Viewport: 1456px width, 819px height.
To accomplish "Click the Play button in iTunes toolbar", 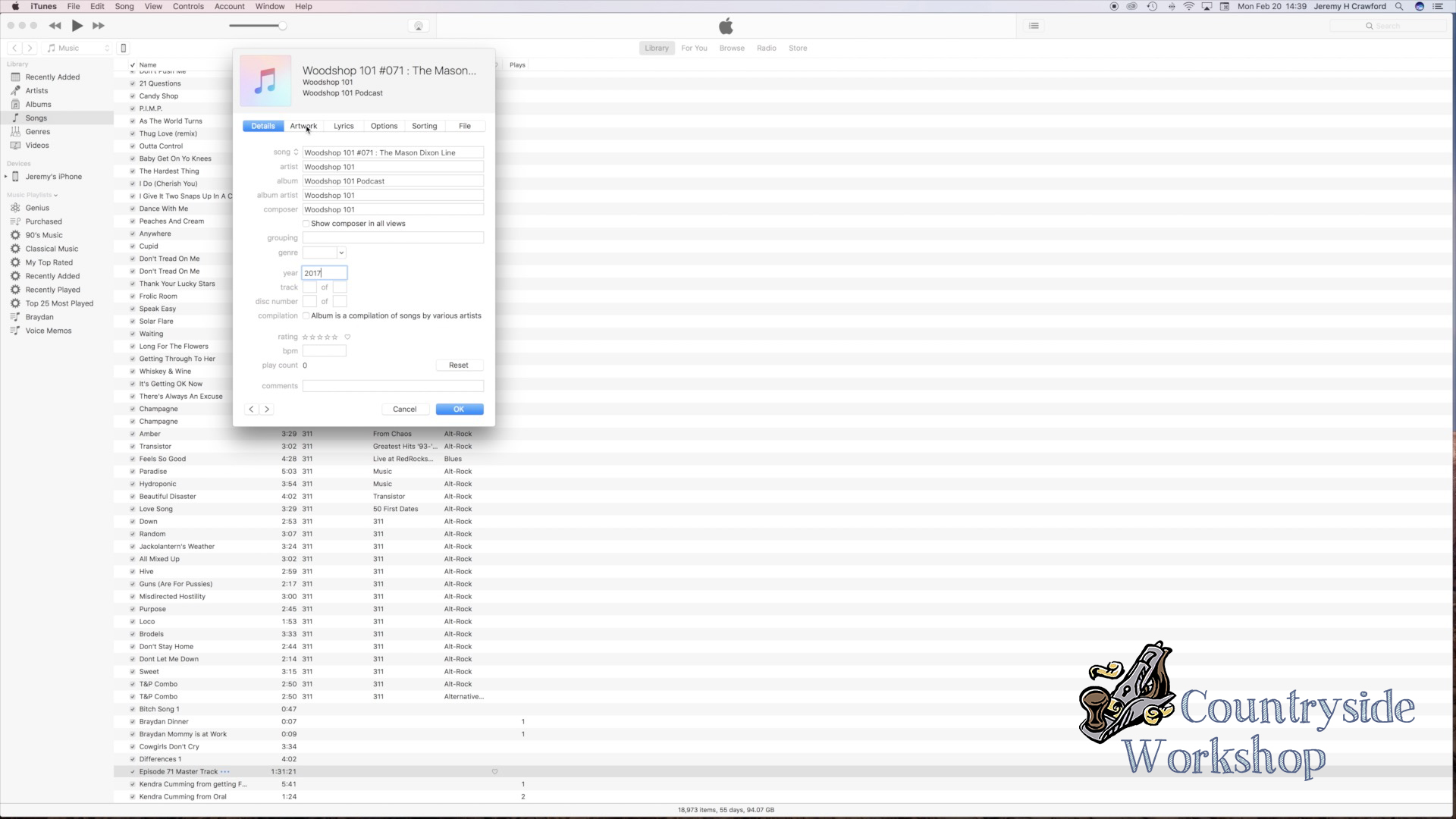I will pyautogui.click(x=77, y=26).
